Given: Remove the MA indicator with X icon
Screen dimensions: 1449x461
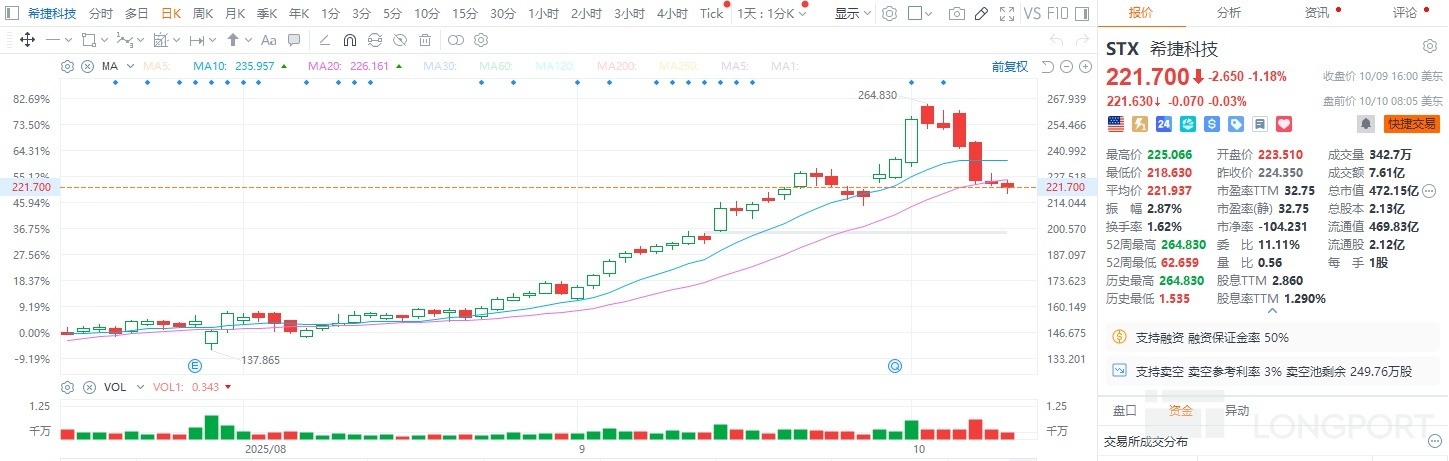Looking at the screenshot, I should [87, 67].
